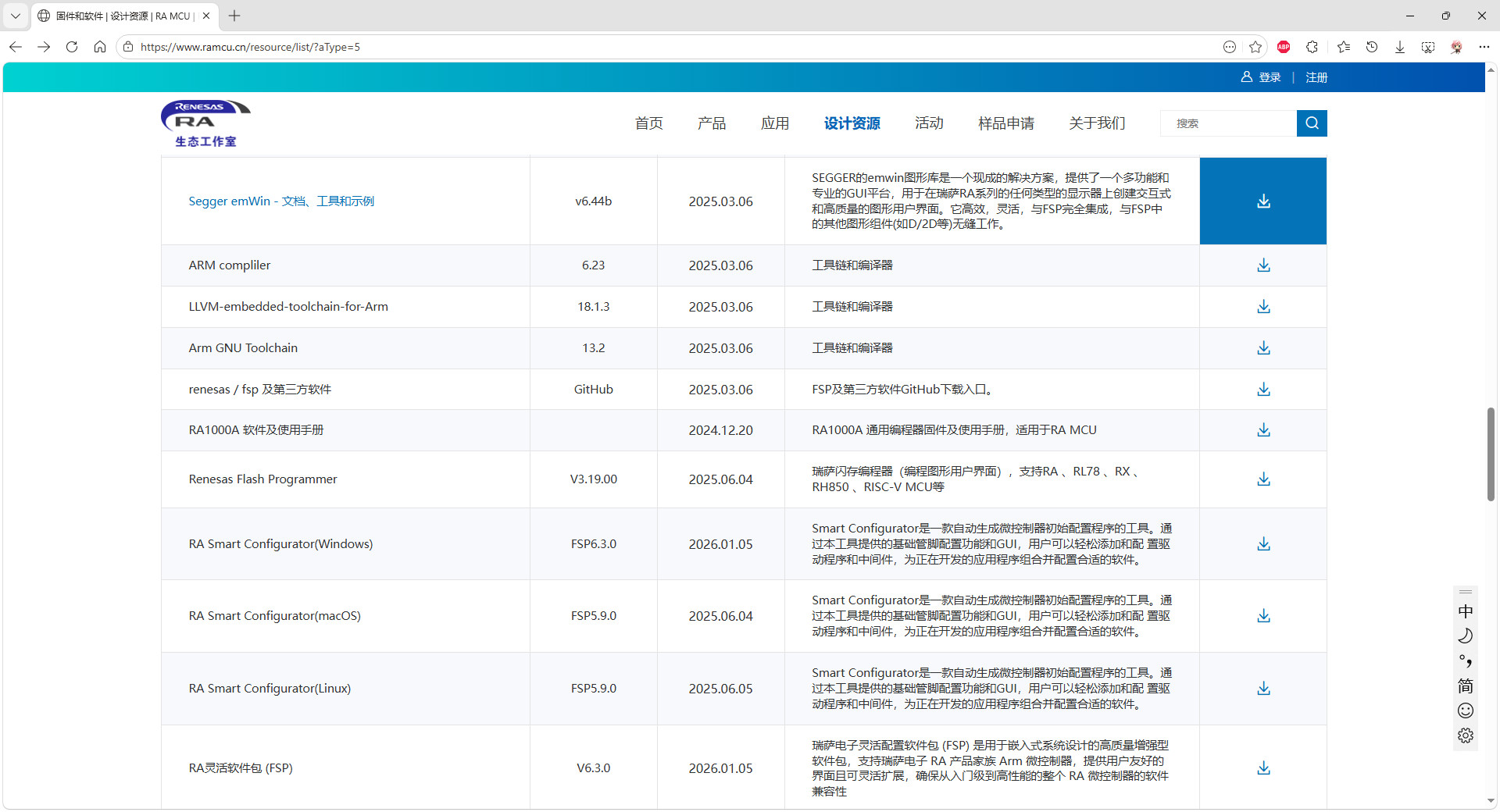Open the browser extensions puzzle menu
This screenshot has height=812, width=1500.
click(1312, 47)
